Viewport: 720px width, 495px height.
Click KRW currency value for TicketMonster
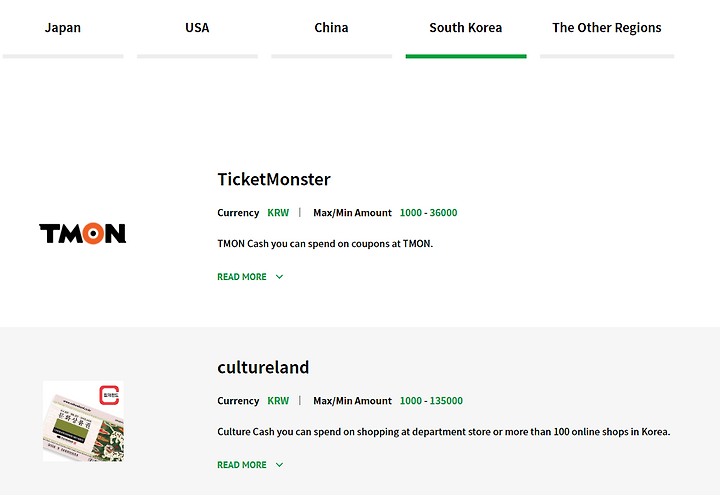(x=278, y=213)
